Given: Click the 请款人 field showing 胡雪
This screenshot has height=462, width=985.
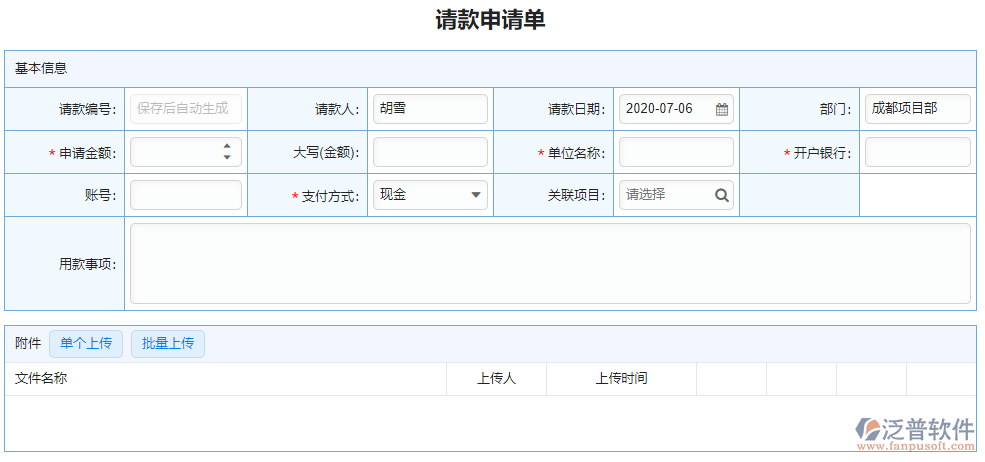Looking at the screenshot, I should [x=430, y=109].
